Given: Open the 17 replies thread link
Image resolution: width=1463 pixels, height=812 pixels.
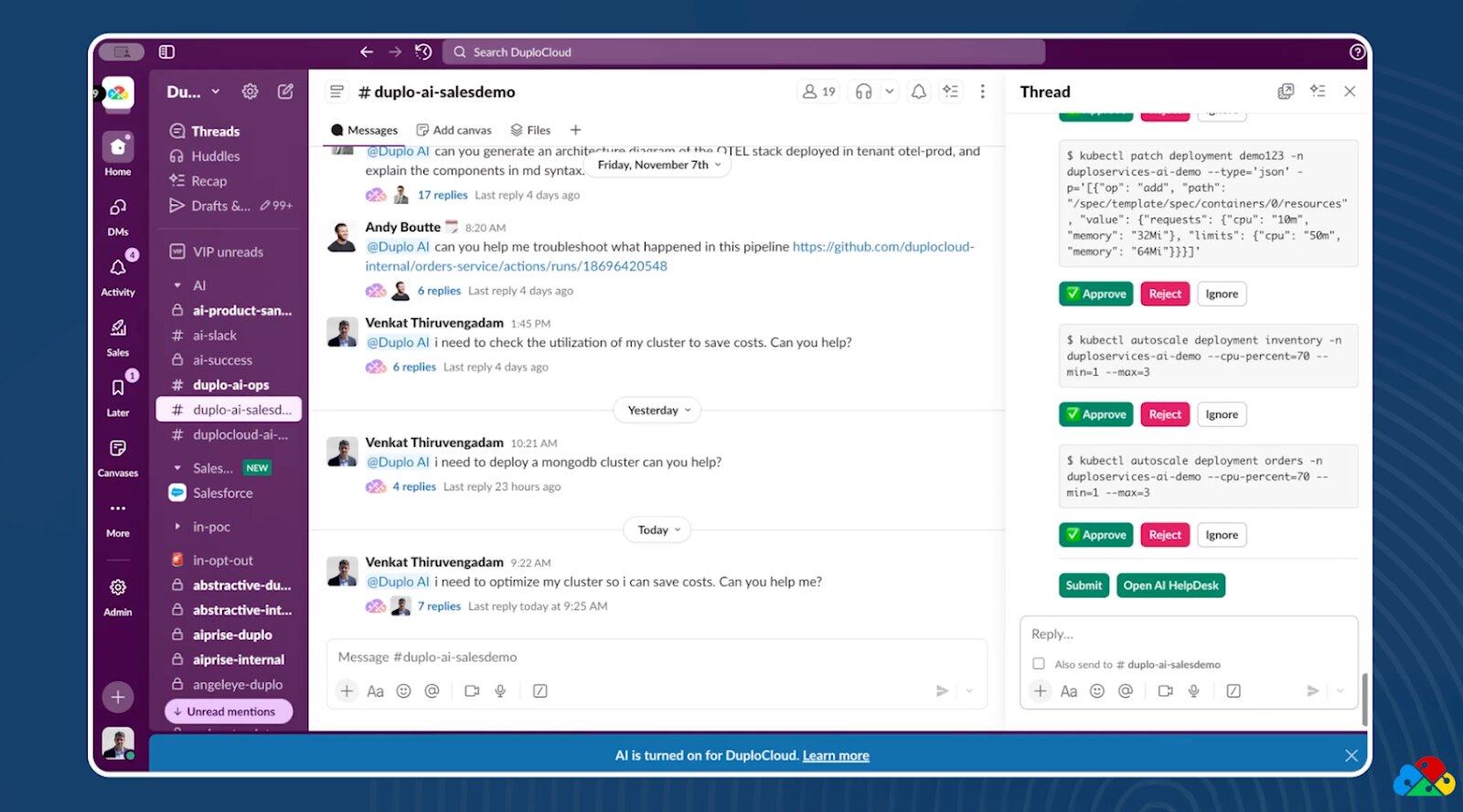Looking at the screenshot, I should point(443,195).
